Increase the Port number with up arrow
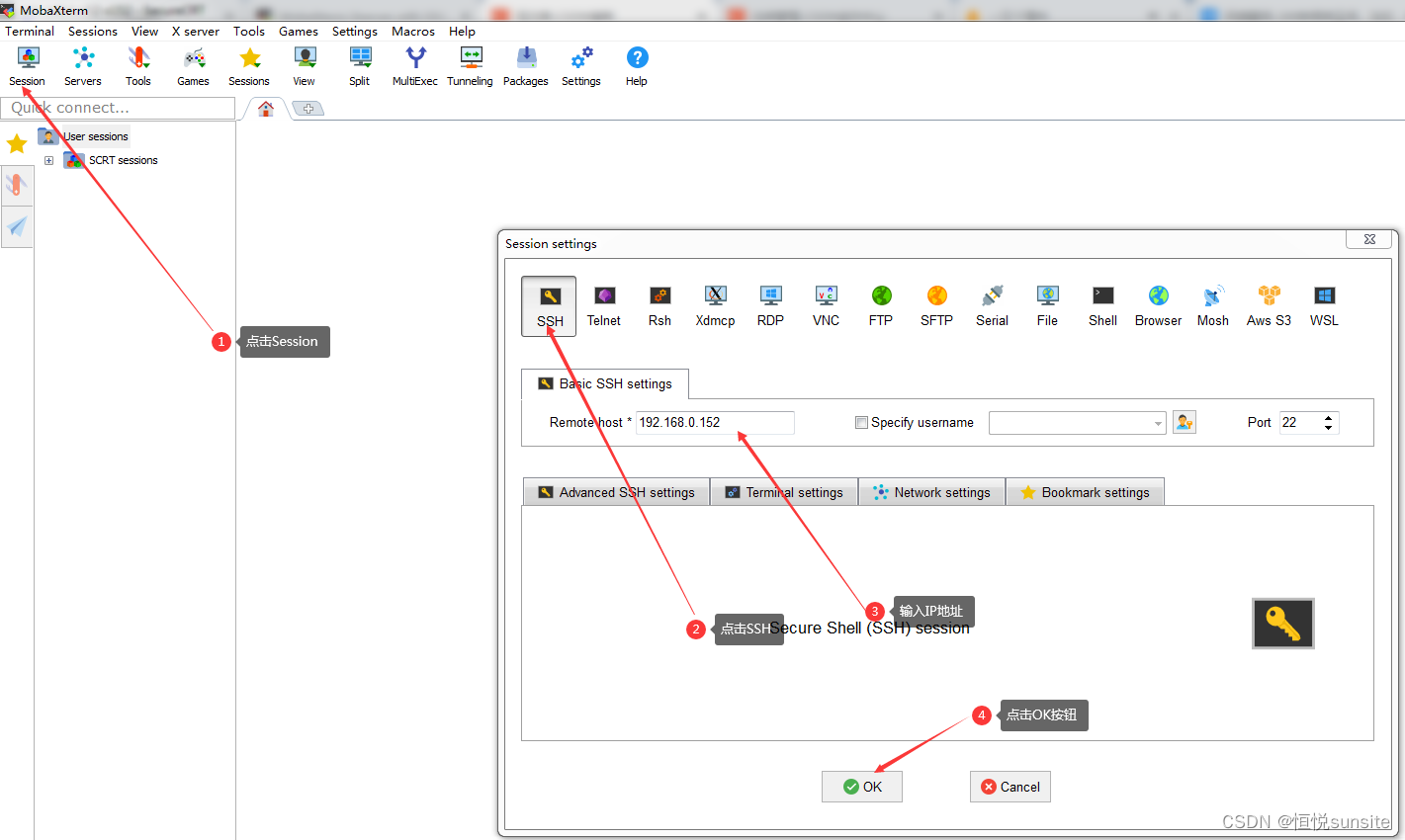1405x840 pixels. pos(1328,418)
